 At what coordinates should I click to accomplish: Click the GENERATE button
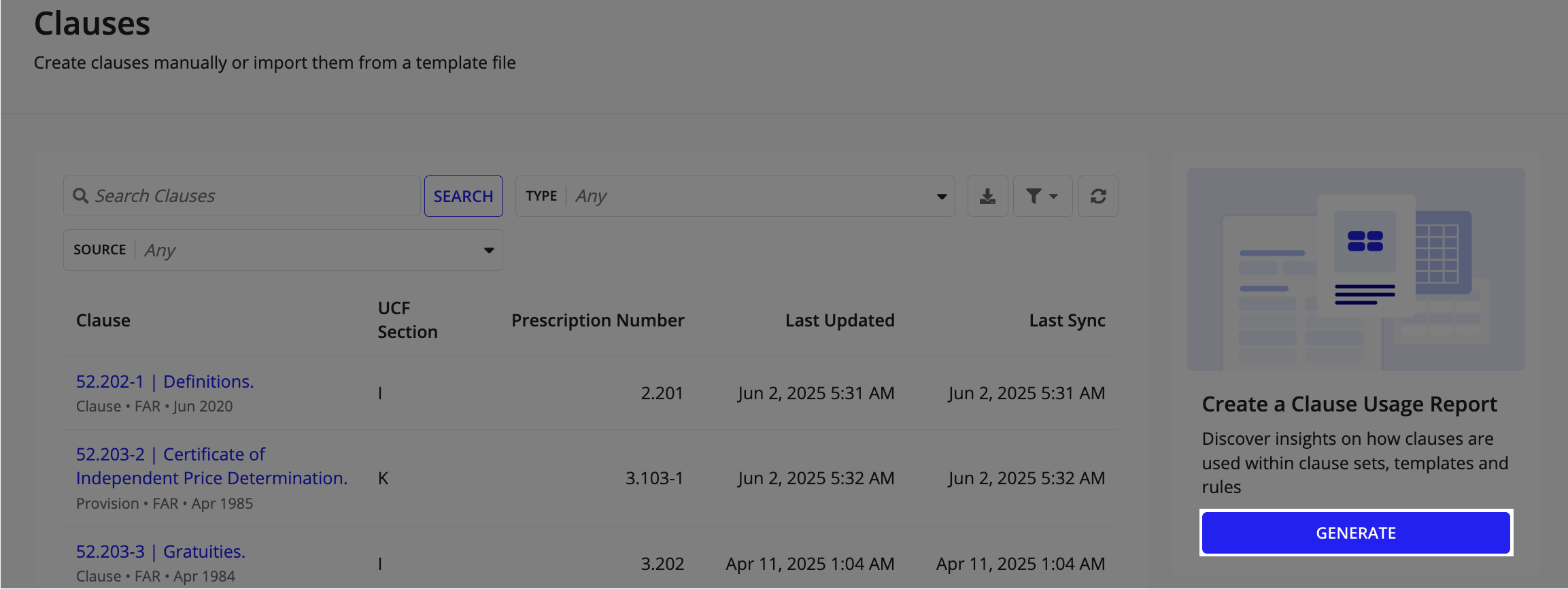pyautogui.click(x=1356, y=533)
